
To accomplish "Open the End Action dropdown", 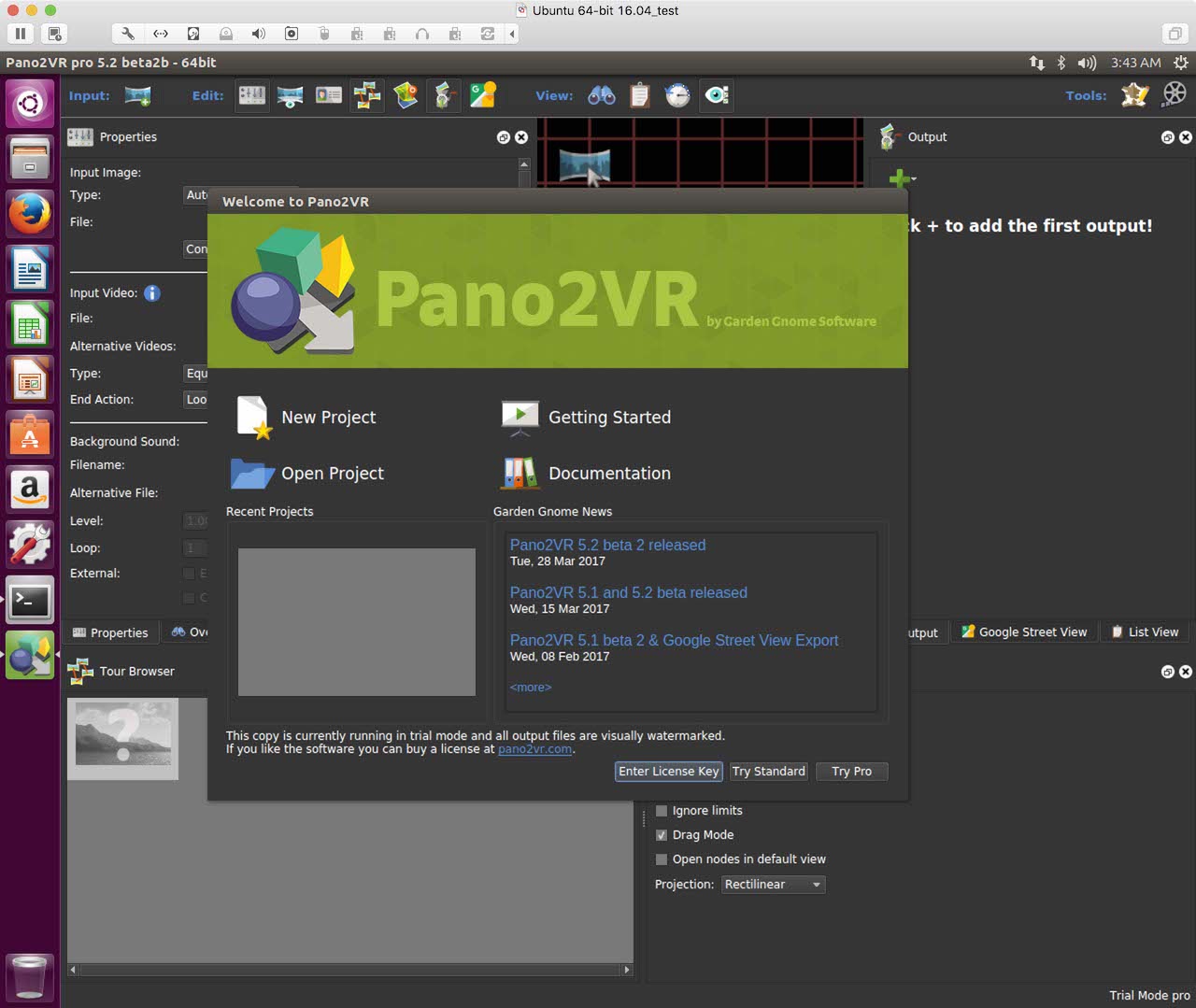I will (x=195, y=400).
